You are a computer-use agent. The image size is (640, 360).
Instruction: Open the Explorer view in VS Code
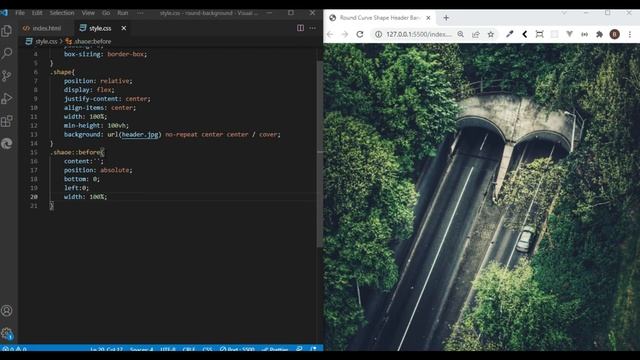click(x=7, y=31)
